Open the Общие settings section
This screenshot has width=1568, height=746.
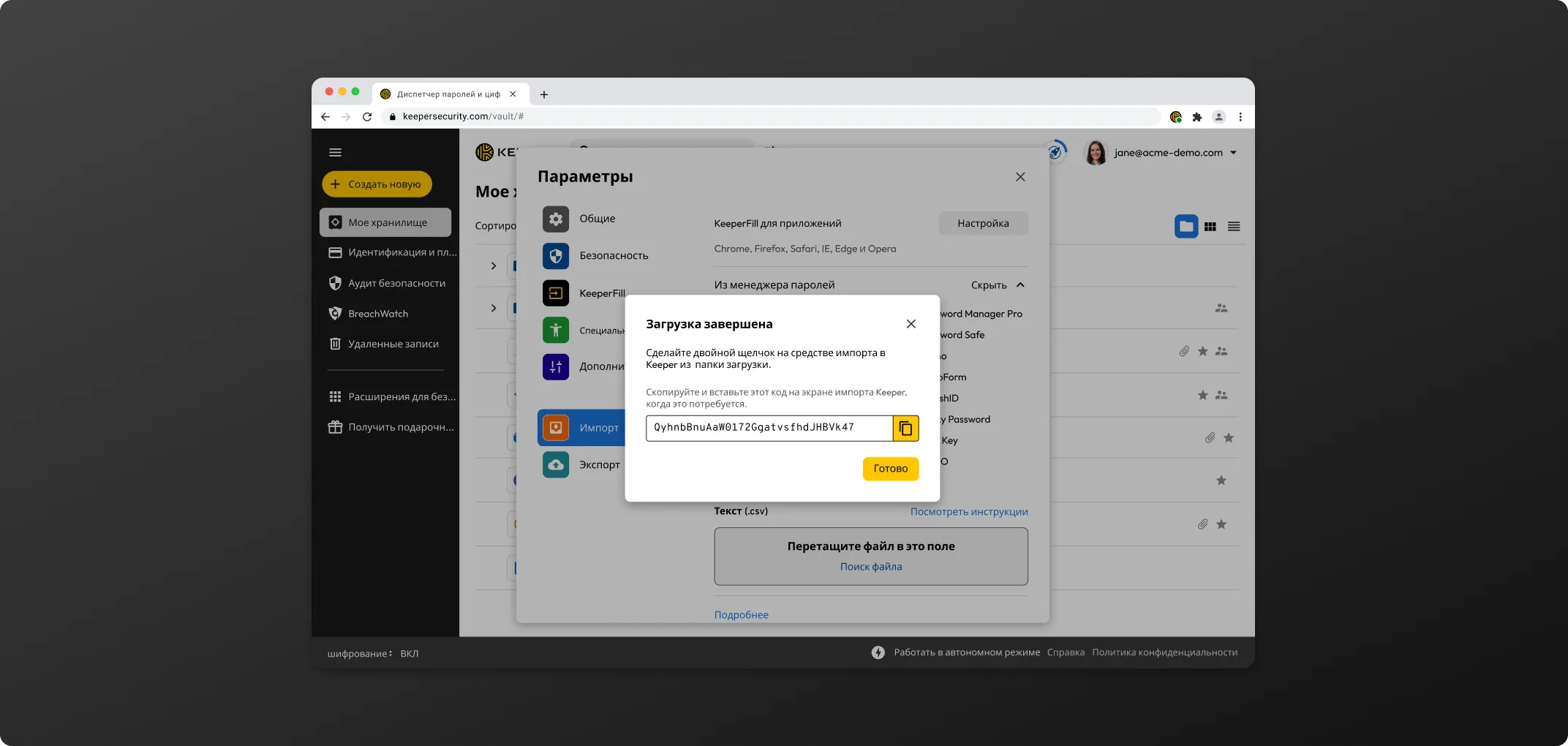pos(597,219)
